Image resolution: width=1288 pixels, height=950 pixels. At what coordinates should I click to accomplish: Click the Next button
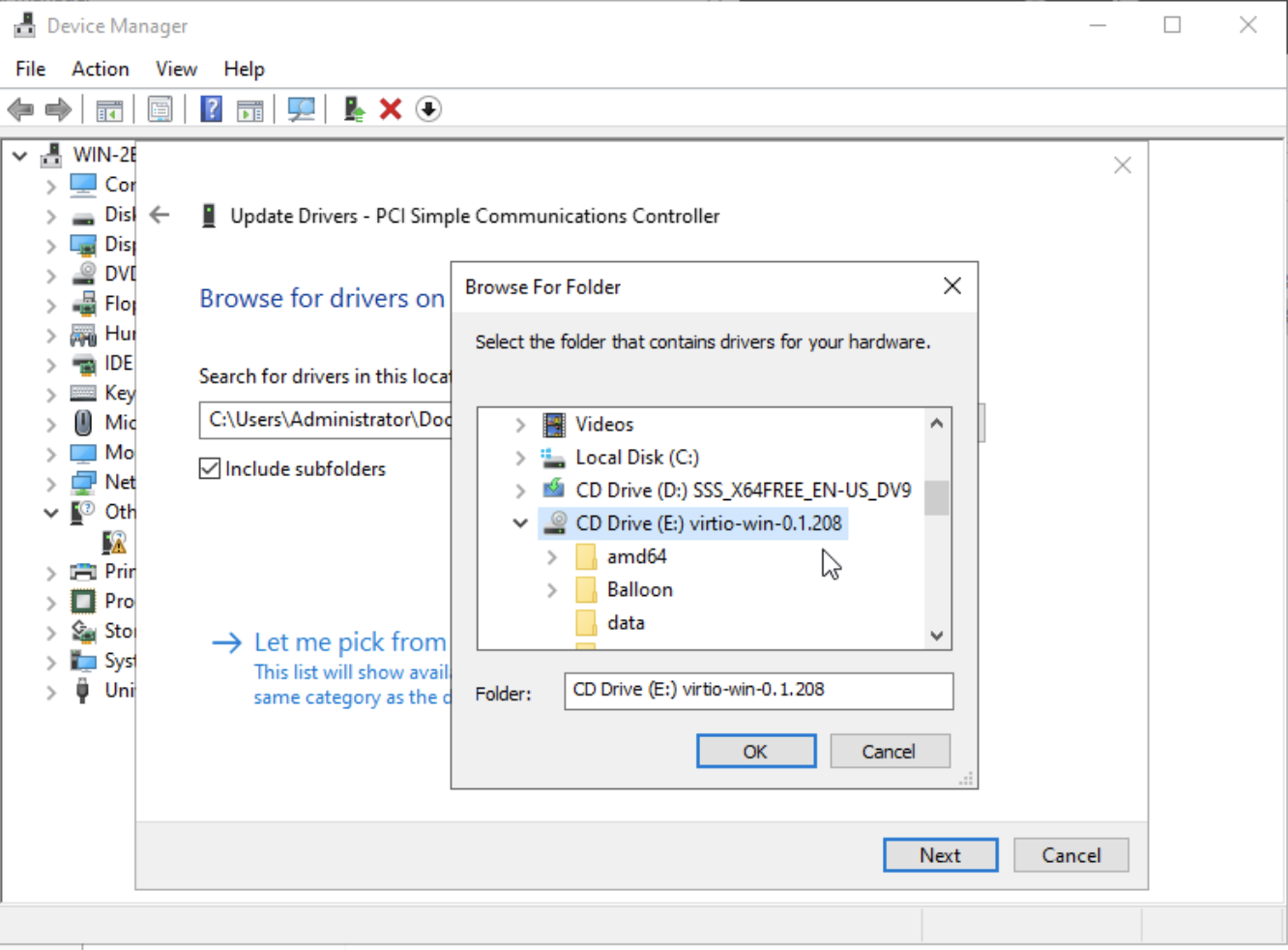pos(940,855)
